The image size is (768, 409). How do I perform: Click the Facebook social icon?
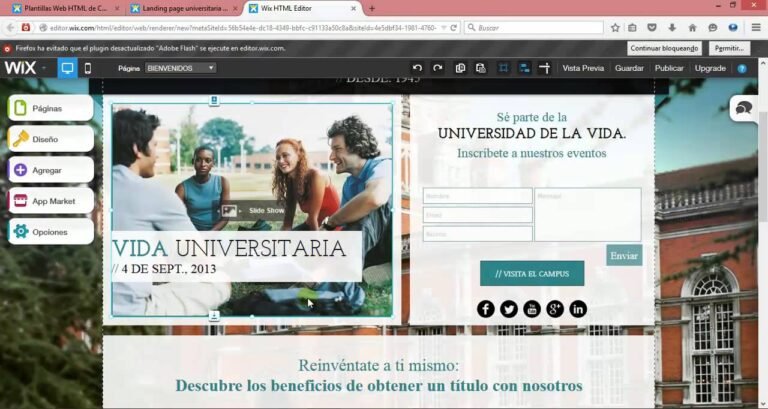(485, 309)
